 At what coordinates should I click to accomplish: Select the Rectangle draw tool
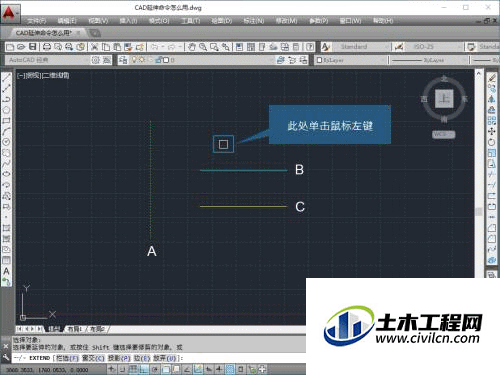tap(6, 121)
